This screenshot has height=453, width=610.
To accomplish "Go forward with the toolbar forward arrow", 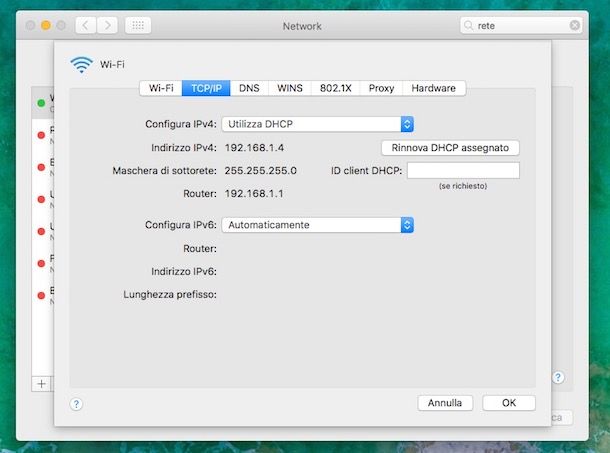I will click(107, 26).
